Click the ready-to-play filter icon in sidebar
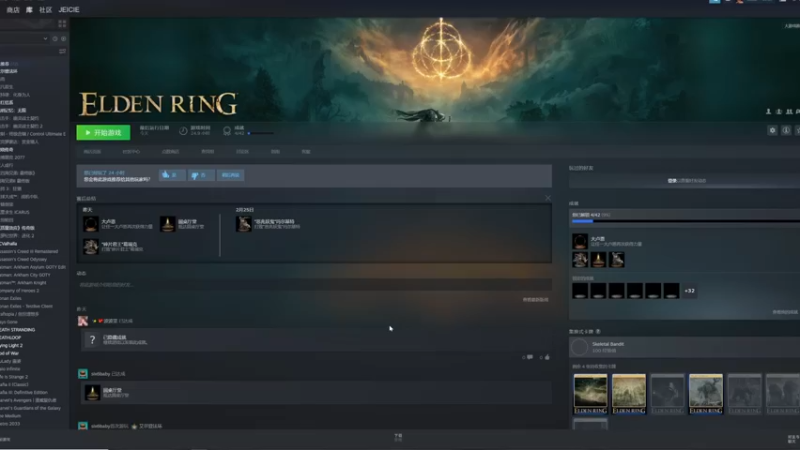 click(x=63, y=39)
